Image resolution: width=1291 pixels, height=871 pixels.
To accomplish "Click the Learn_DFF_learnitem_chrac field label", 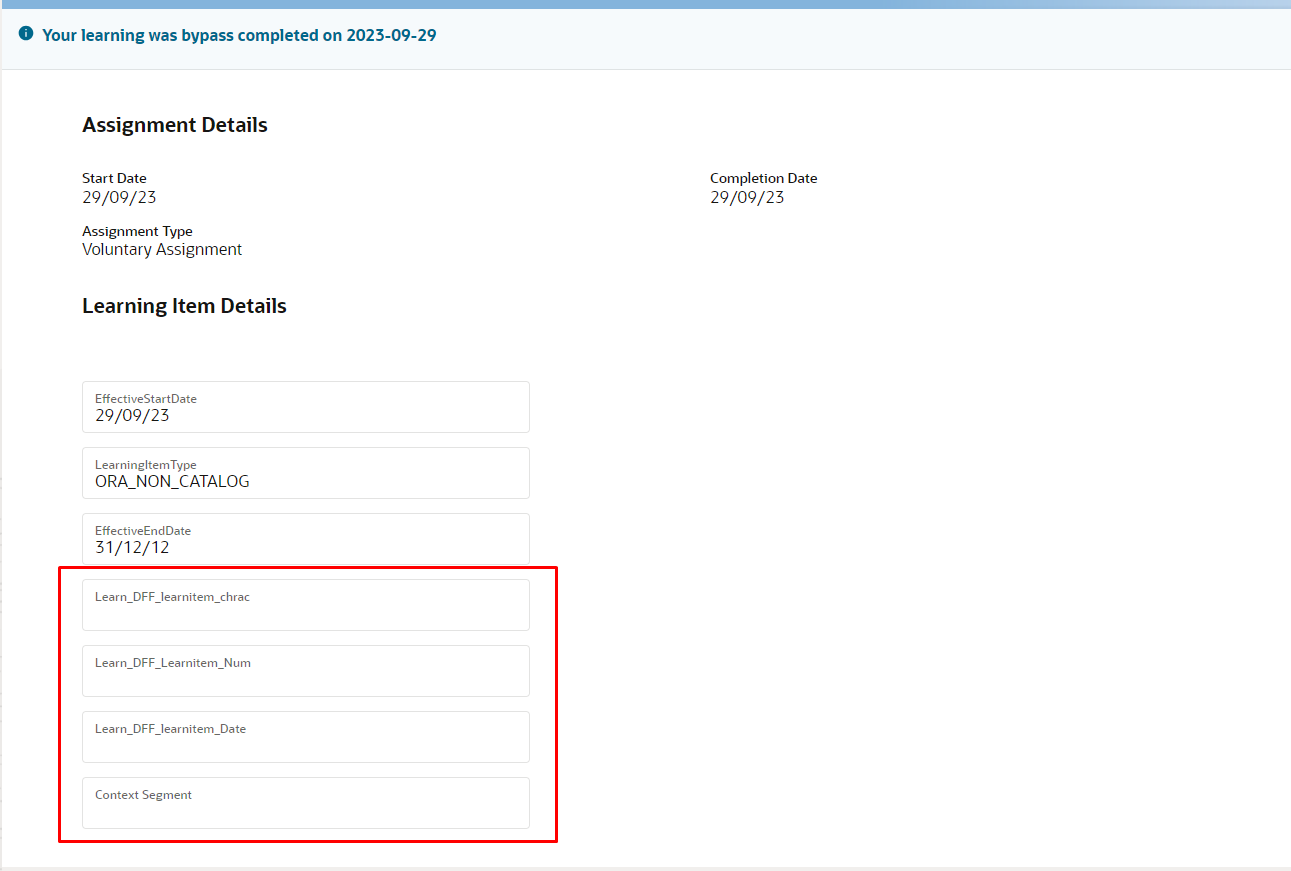I will [x=172, y=596].
